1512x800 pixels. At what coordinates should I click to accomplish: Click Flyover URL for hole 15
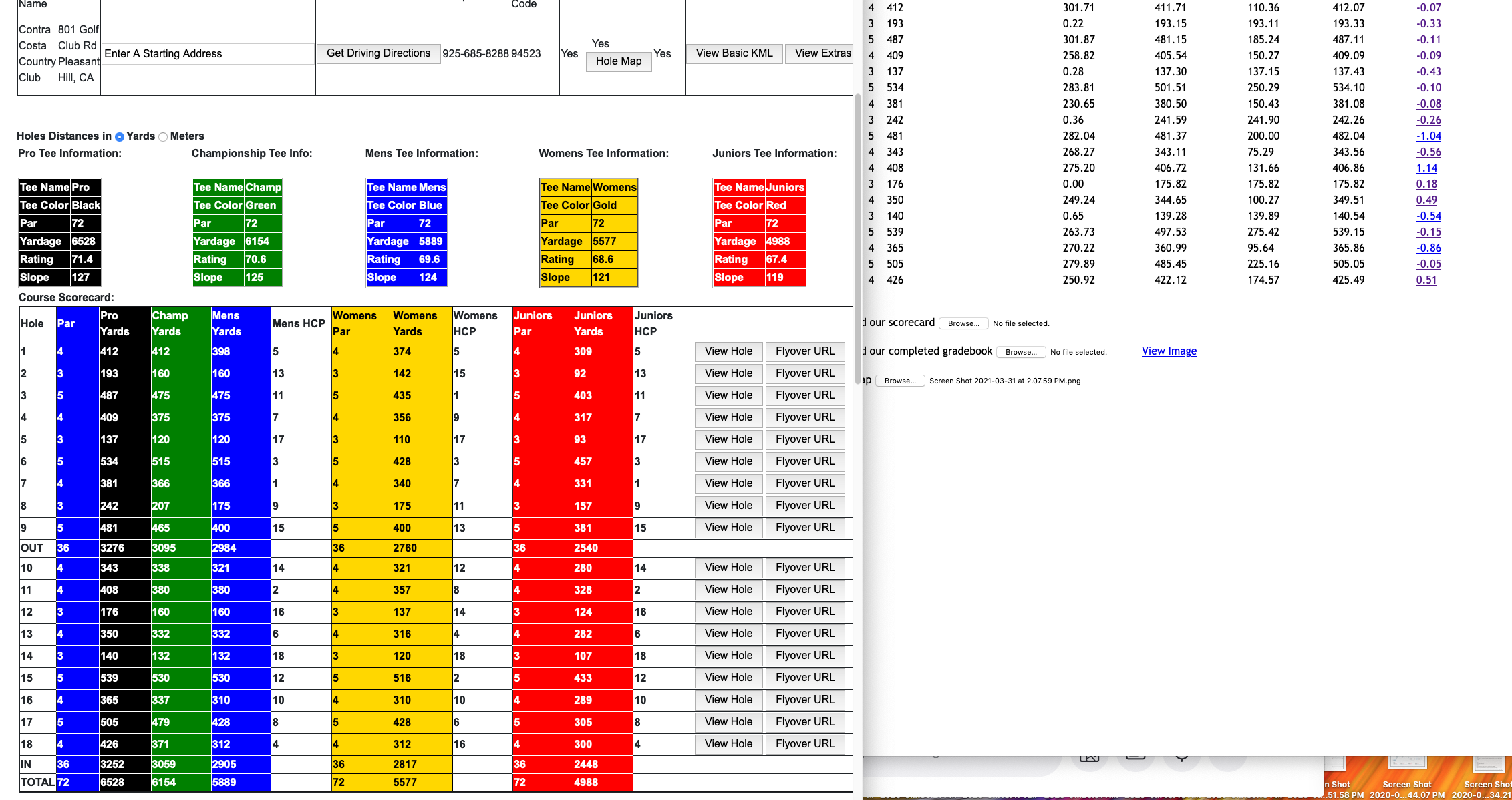tap(805, 678)
